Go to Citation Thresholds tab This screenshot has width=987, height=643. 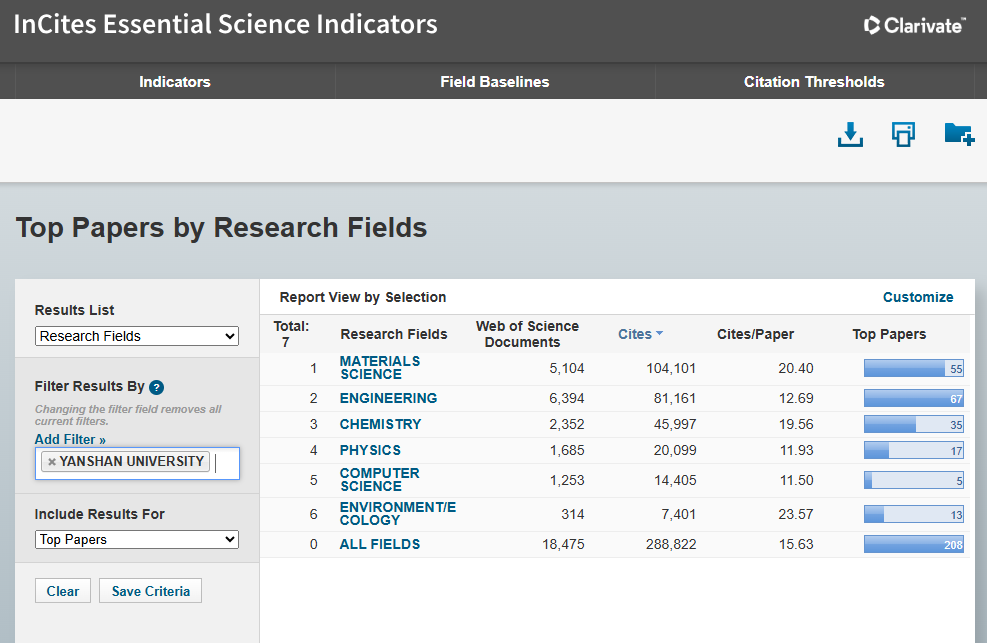point(814,82)
